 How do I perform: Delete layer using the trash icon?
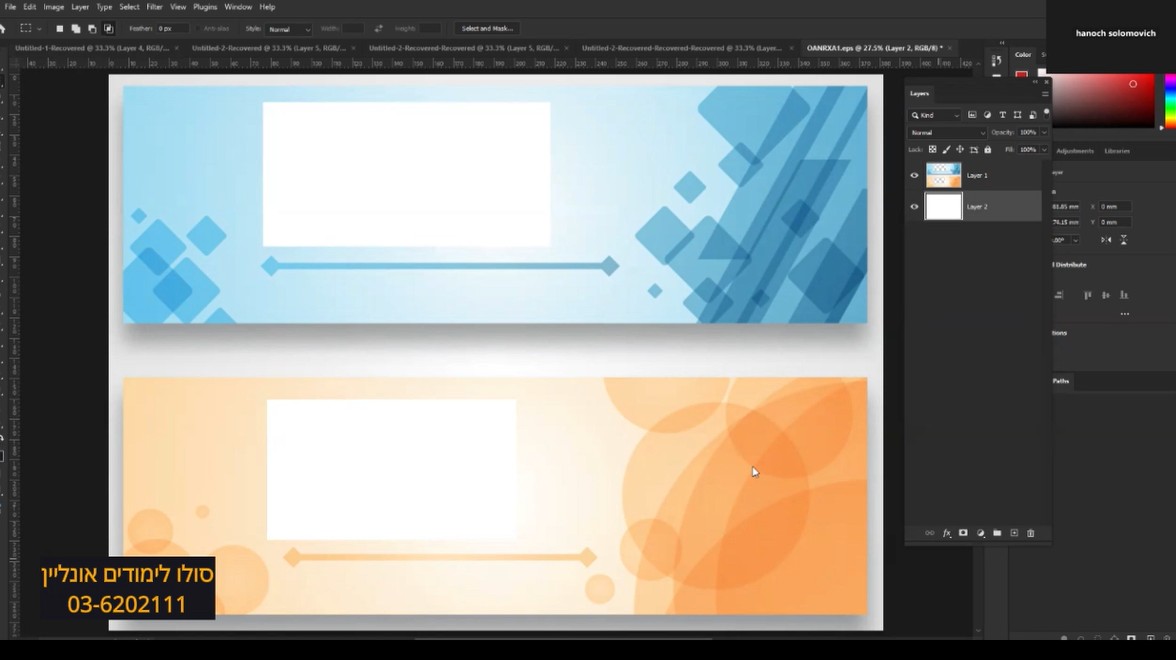click(x=1031, y=533)
